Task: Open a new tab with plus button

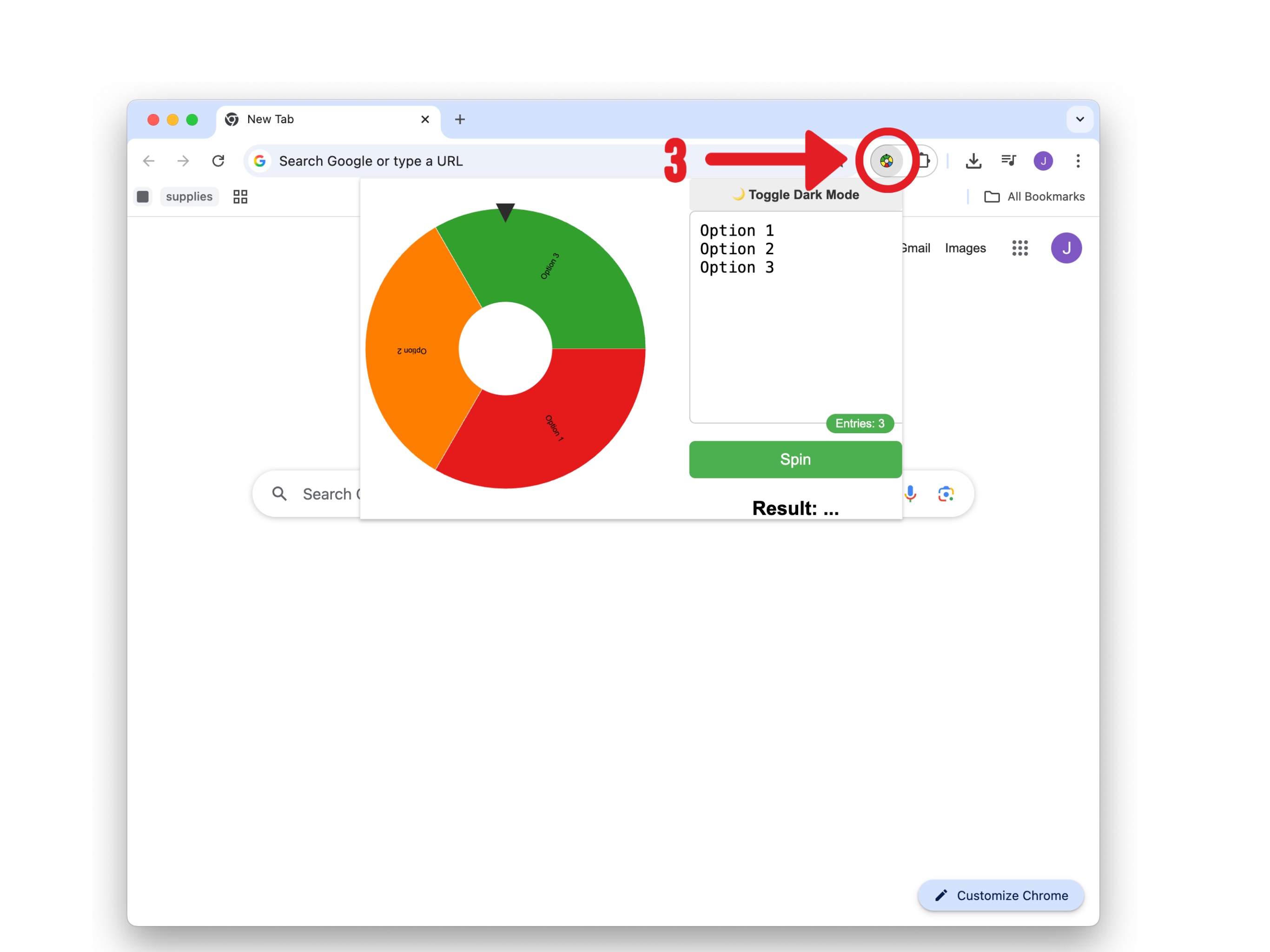Action: (460, 119)
